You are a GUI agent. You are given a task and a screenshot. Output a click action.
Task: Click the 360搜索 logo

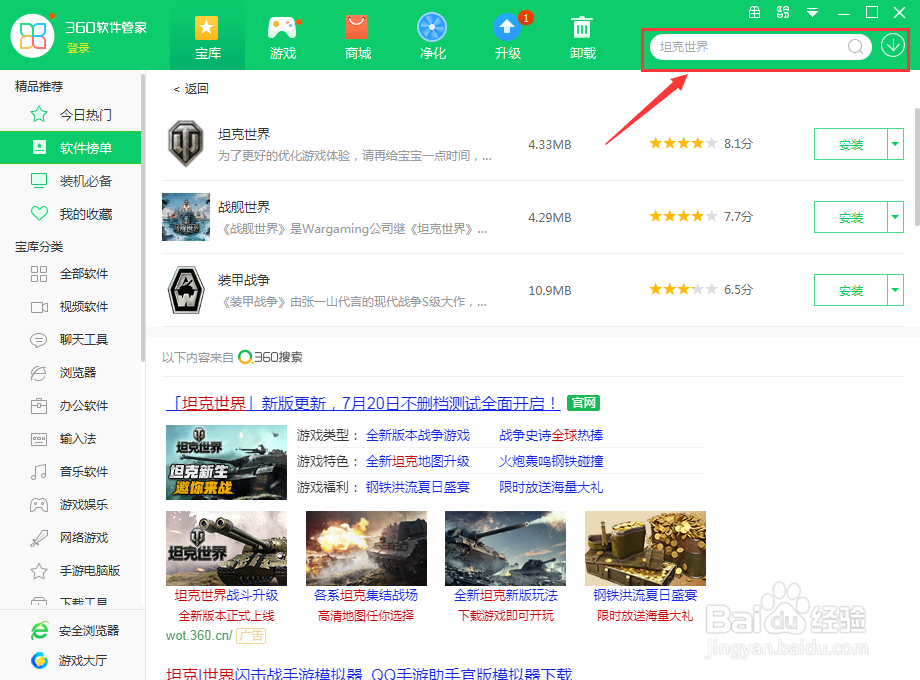[270, 357]
